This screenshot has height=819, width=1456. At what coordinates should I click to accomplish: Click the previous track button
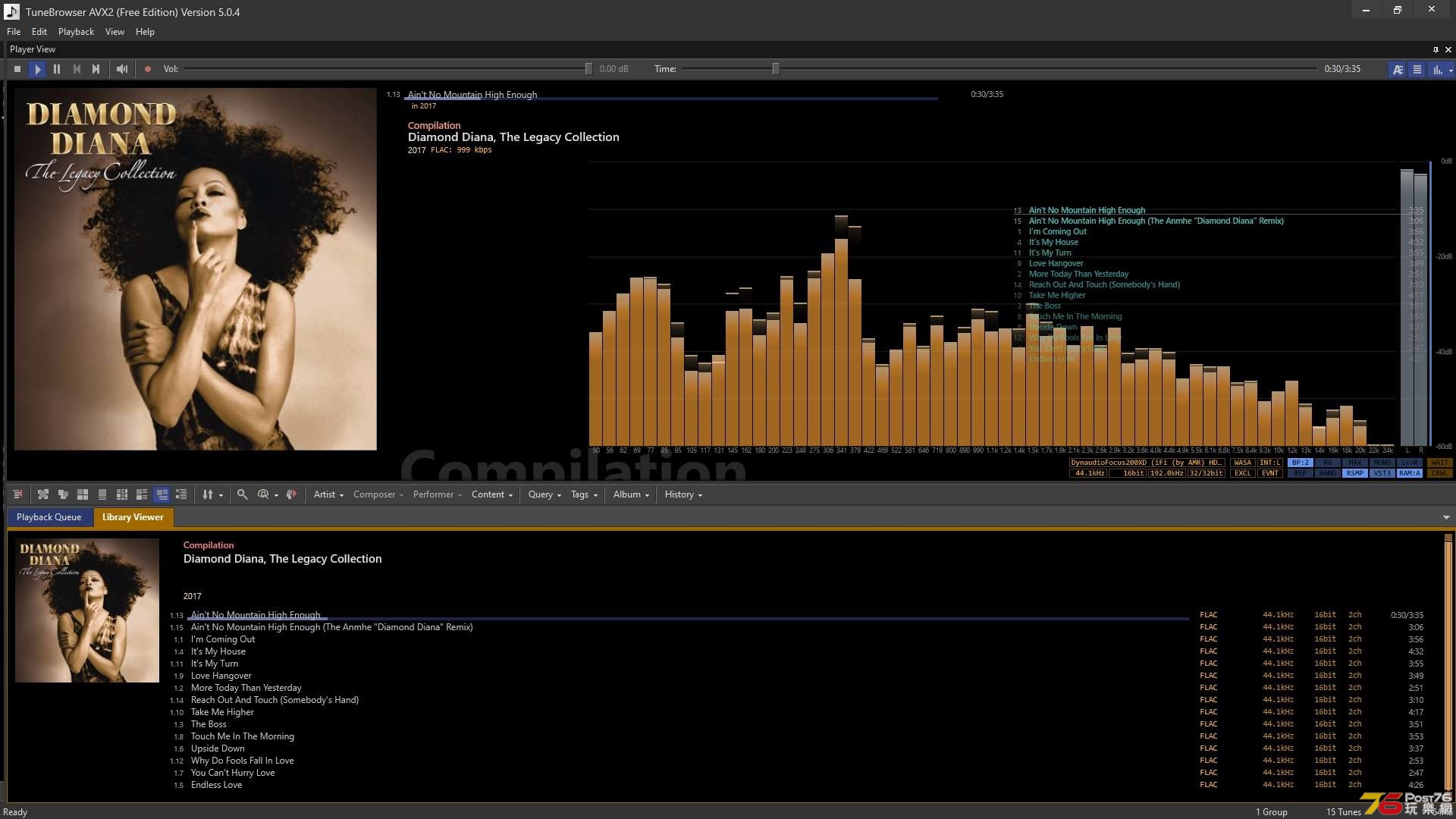pyautogui.click(x=77, y=68)
